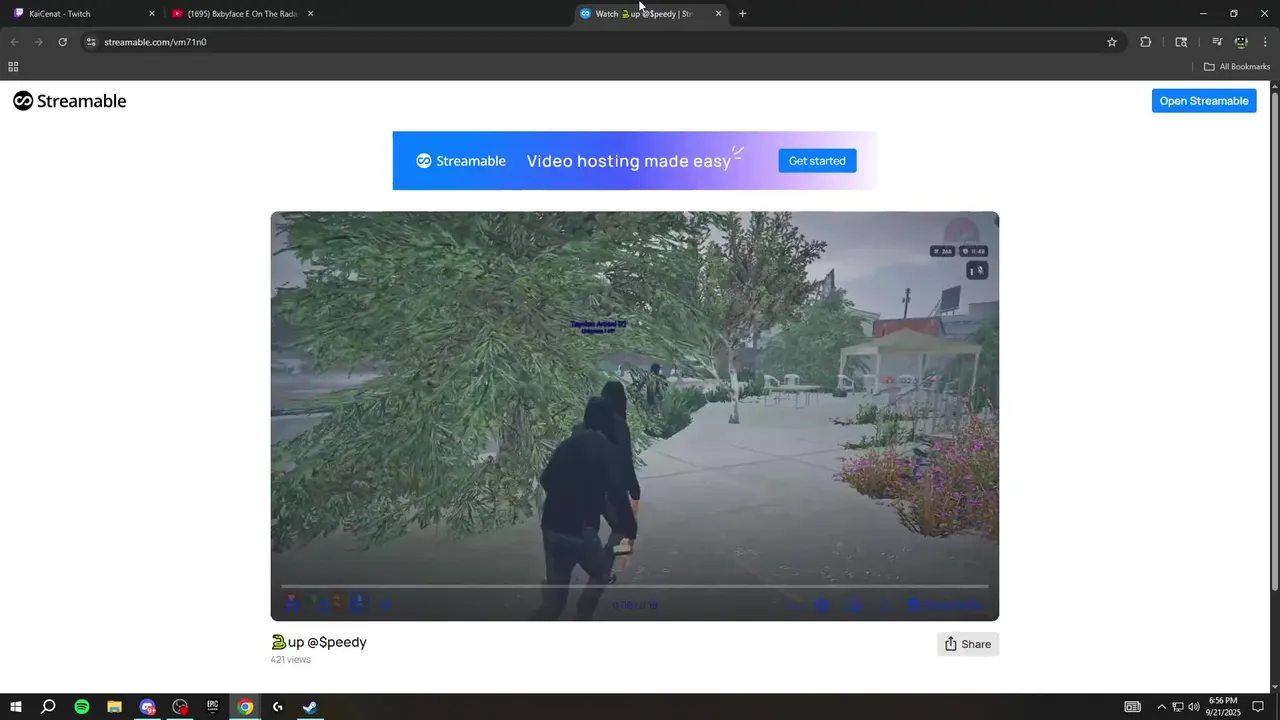Close the Streamable tab
The height and width of the screenshot is (720, 1280).
[x=718, y=14]
